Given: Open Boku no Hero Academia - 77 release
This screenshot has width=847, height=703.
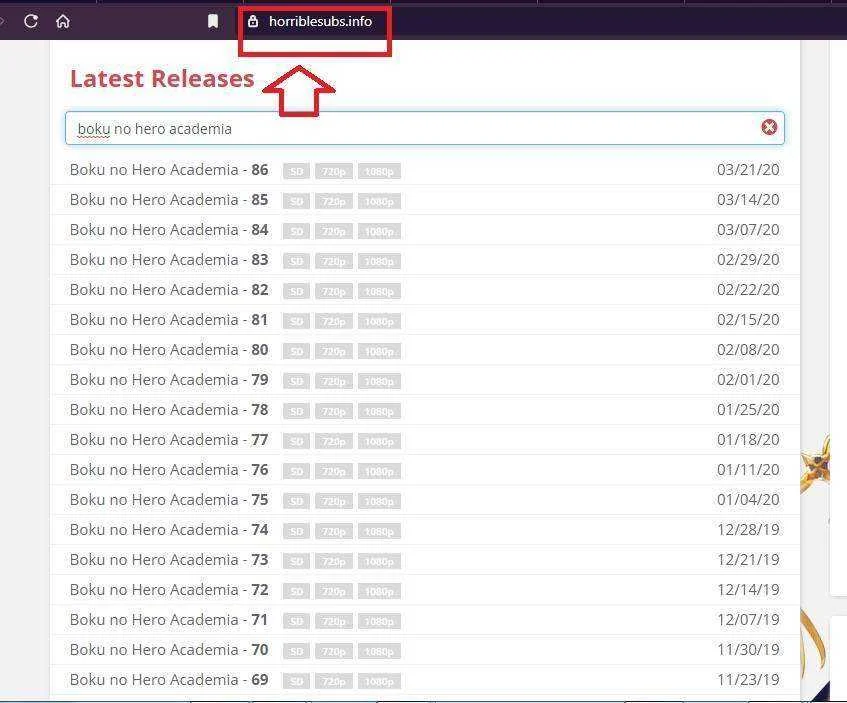Looking at the screenshot, I should pyautogui.click(x=169, y=440).
